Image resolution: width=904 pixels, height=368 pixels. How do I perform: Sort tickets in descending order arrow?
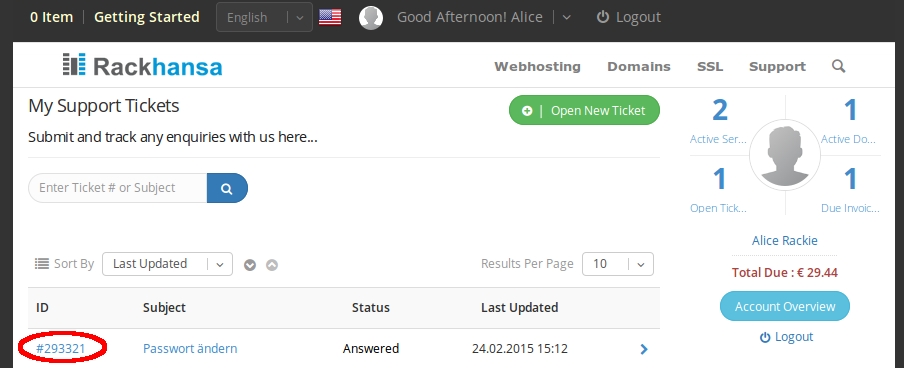pyautogui.click(x=250, y=265)
